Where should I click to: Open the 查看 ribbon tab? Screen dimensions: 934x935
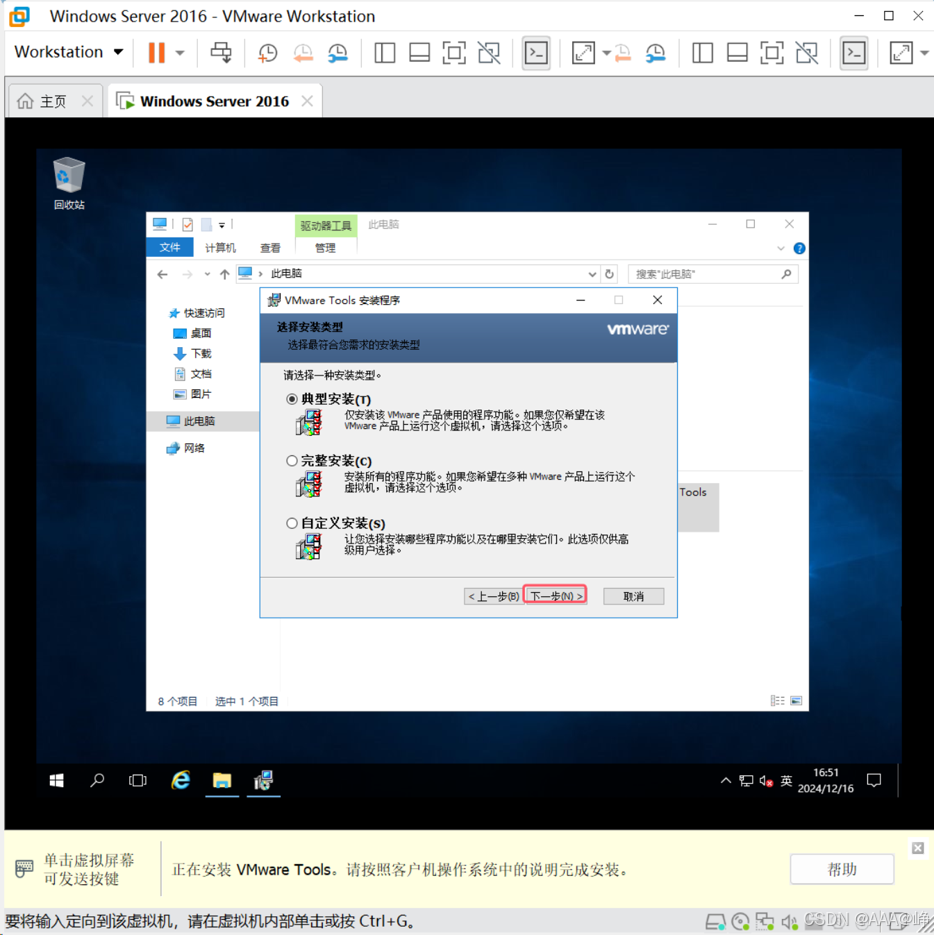[x=270, y=247]
